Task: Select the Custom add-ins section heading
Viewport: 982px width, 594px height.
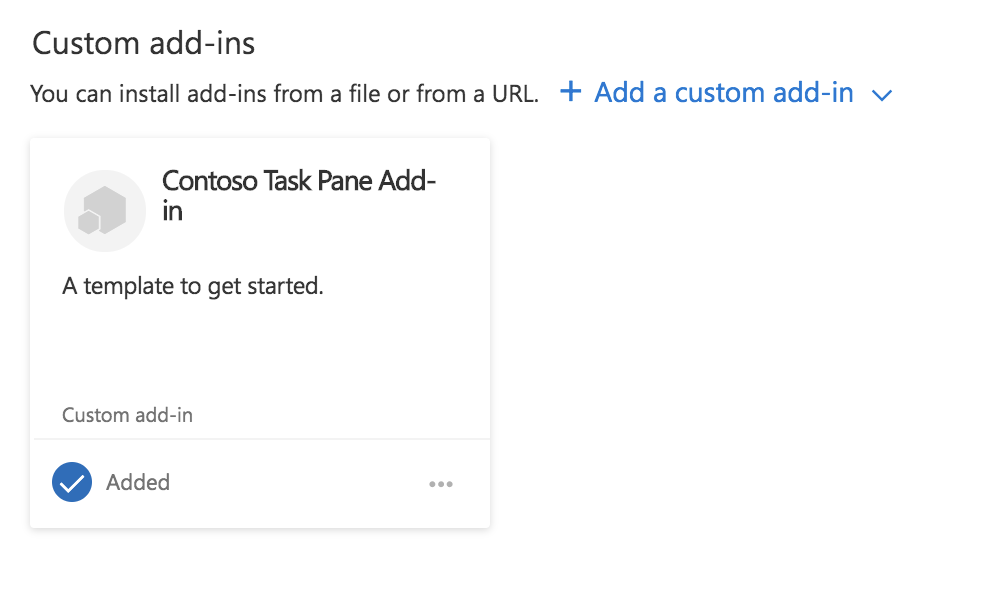Action: 143,42
